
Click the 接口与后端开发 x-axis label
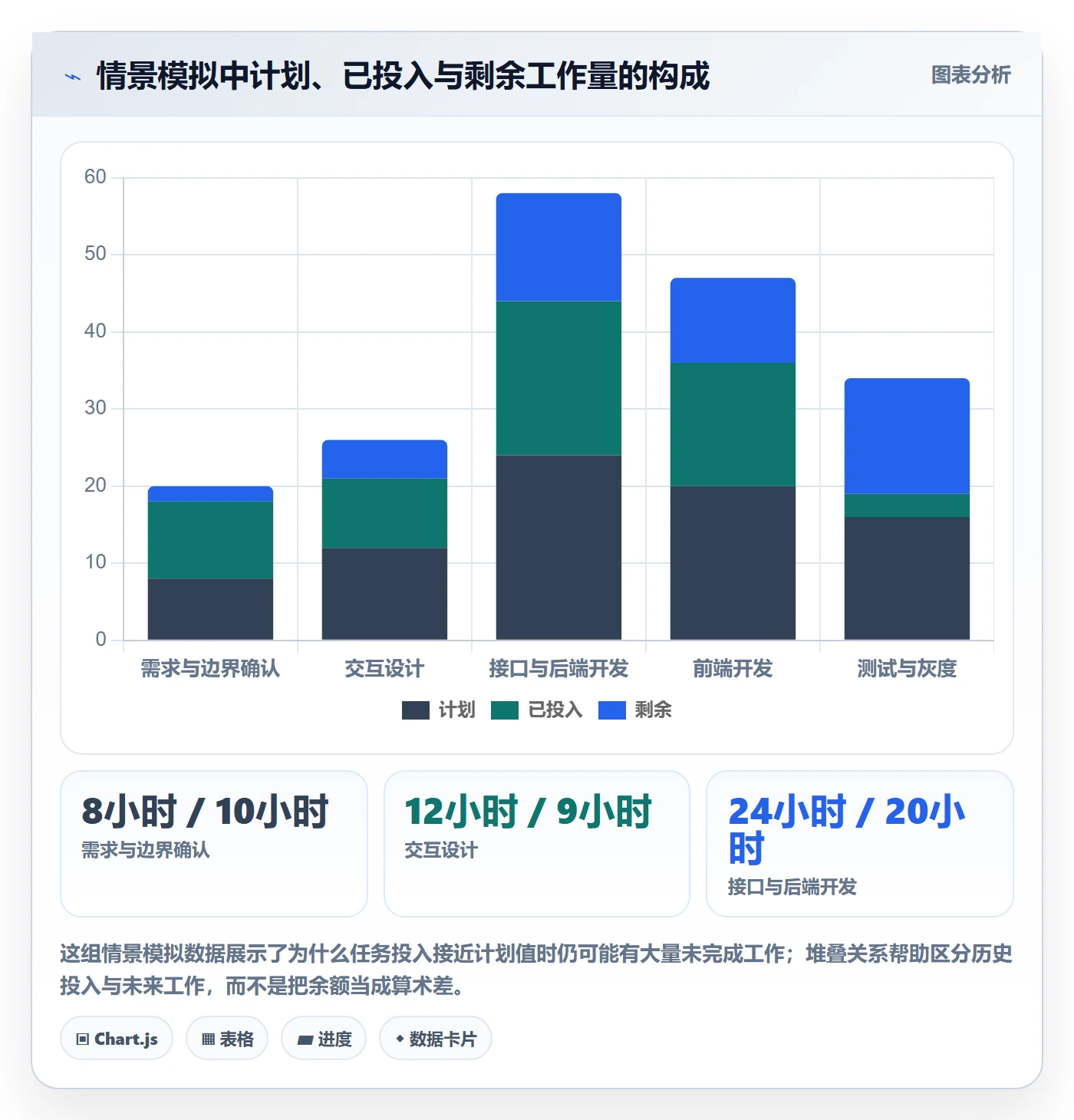558,669
